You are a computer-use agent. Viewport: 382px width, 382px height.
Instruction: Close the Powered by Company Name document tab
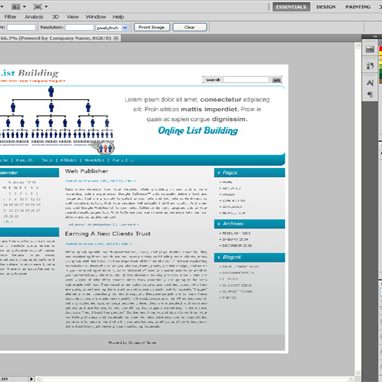click(116, 38)
